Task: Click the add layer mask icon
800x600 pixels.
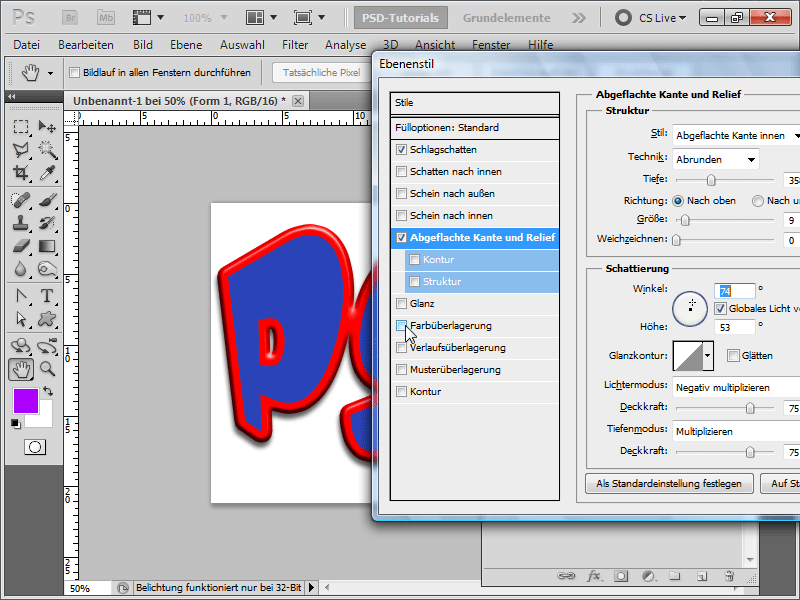Action: (621, 576)
